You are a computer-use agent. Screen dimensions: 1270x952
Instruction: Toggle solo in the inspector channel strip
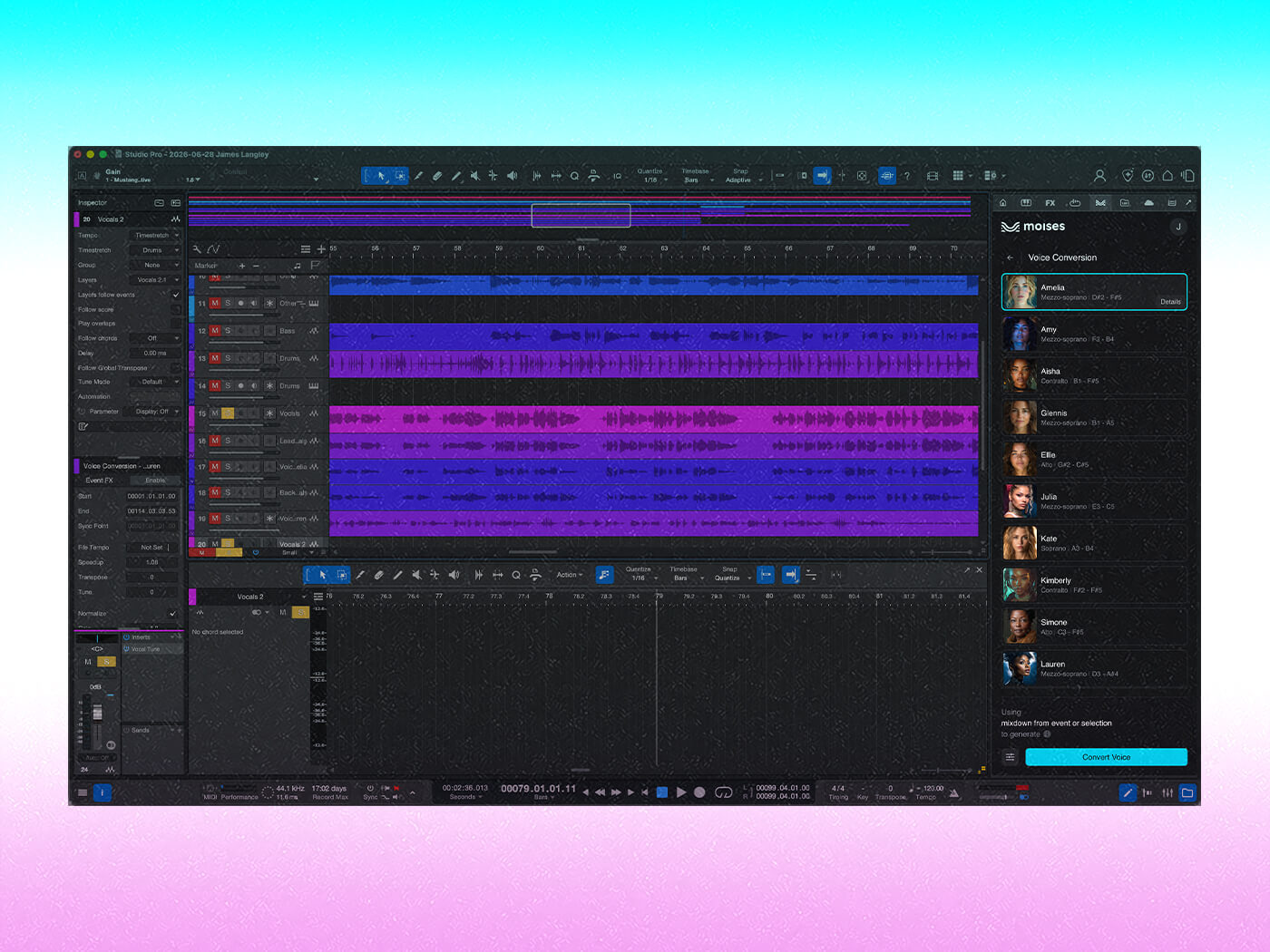pyautogui.click(x=106, y=662)
